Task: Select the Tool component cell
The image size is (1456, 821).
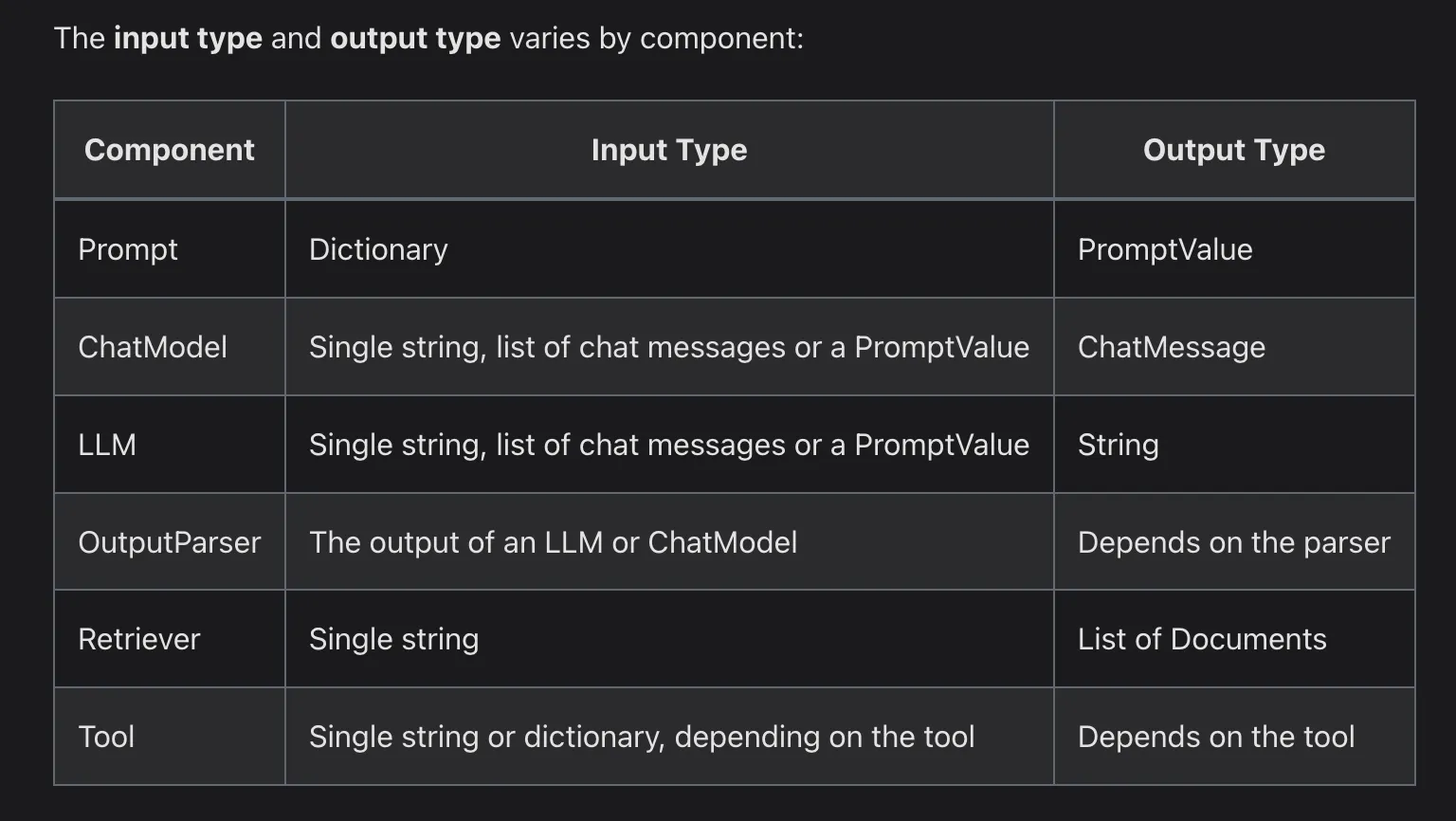Action: tap(106, 737)
